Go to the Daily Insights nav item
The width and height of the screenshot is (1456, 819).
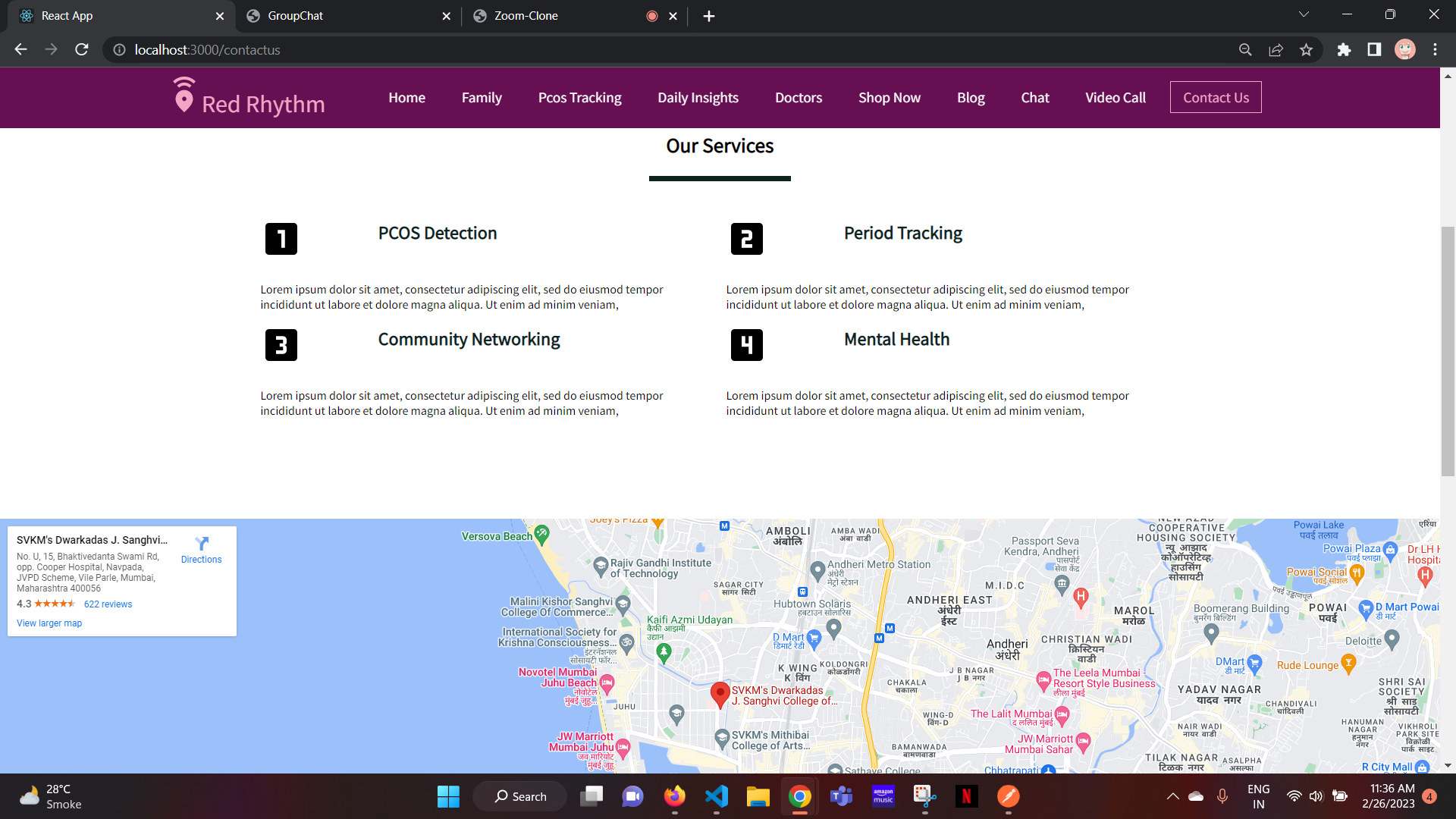pos(698,98)
